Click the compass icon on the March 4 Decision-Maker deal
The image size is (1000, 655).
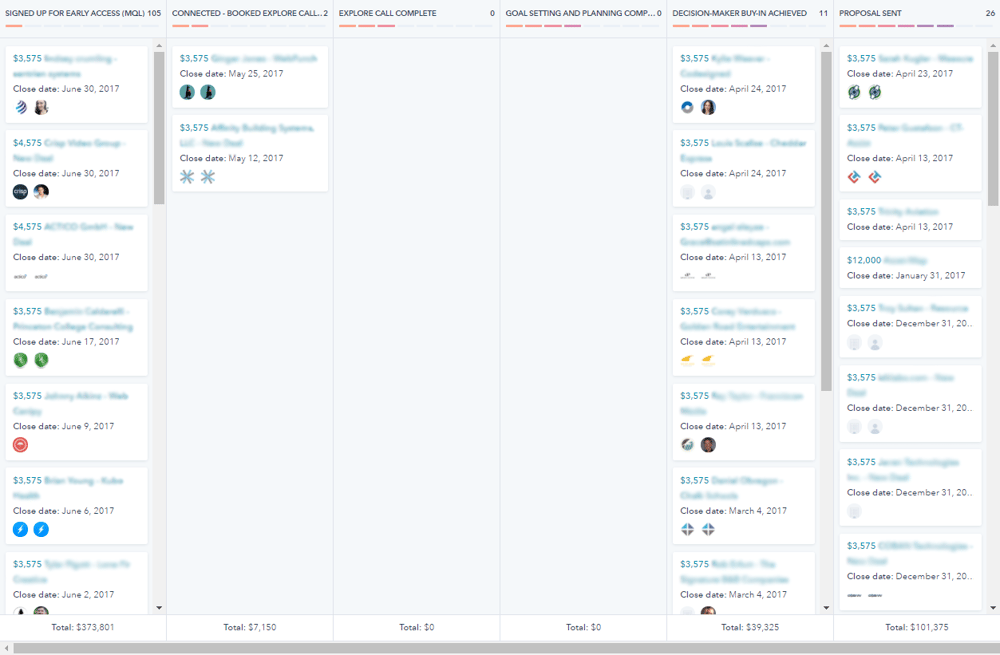click(687, 529)
